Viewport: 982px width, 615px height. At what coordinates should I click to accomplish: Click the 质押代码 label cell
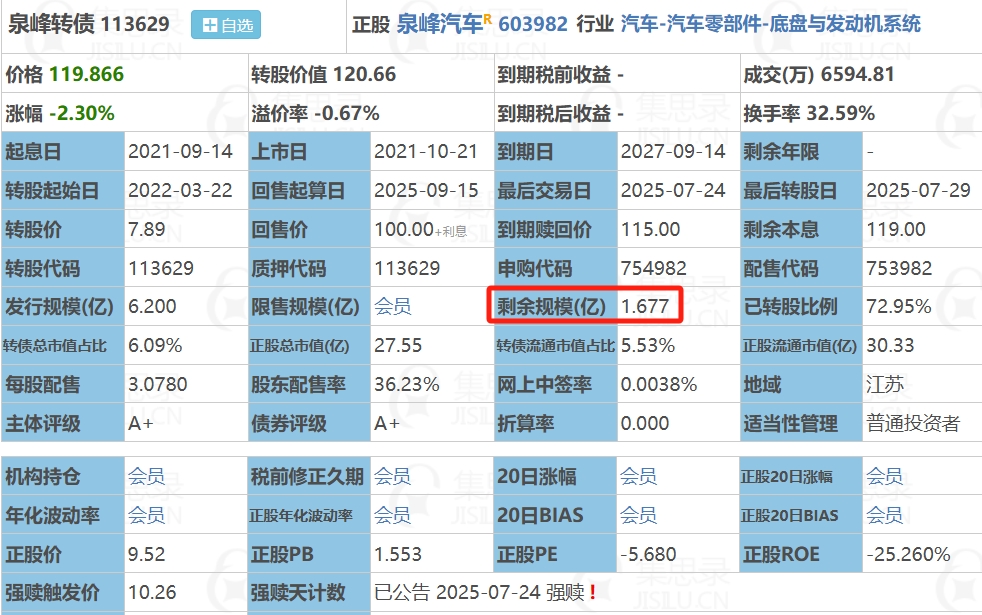coord(309,268)
